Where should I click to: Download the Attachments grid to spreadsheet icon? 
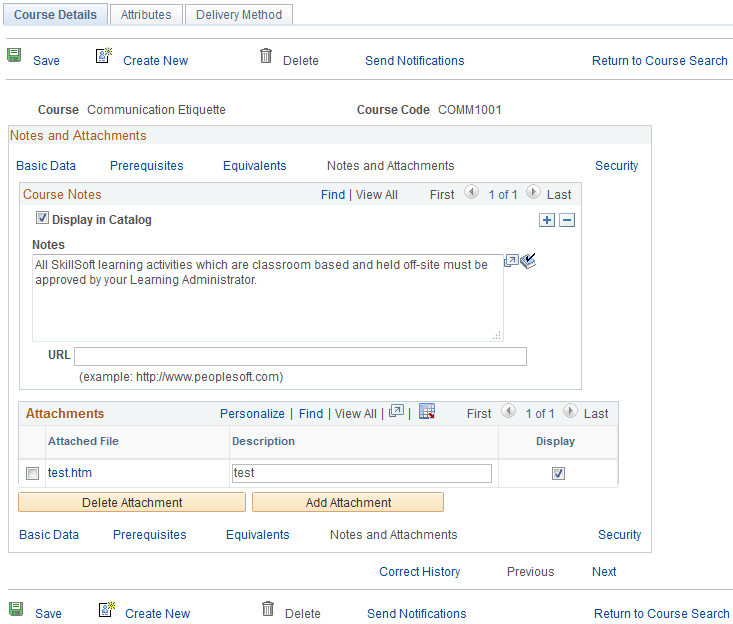click(x=427, y=412)
